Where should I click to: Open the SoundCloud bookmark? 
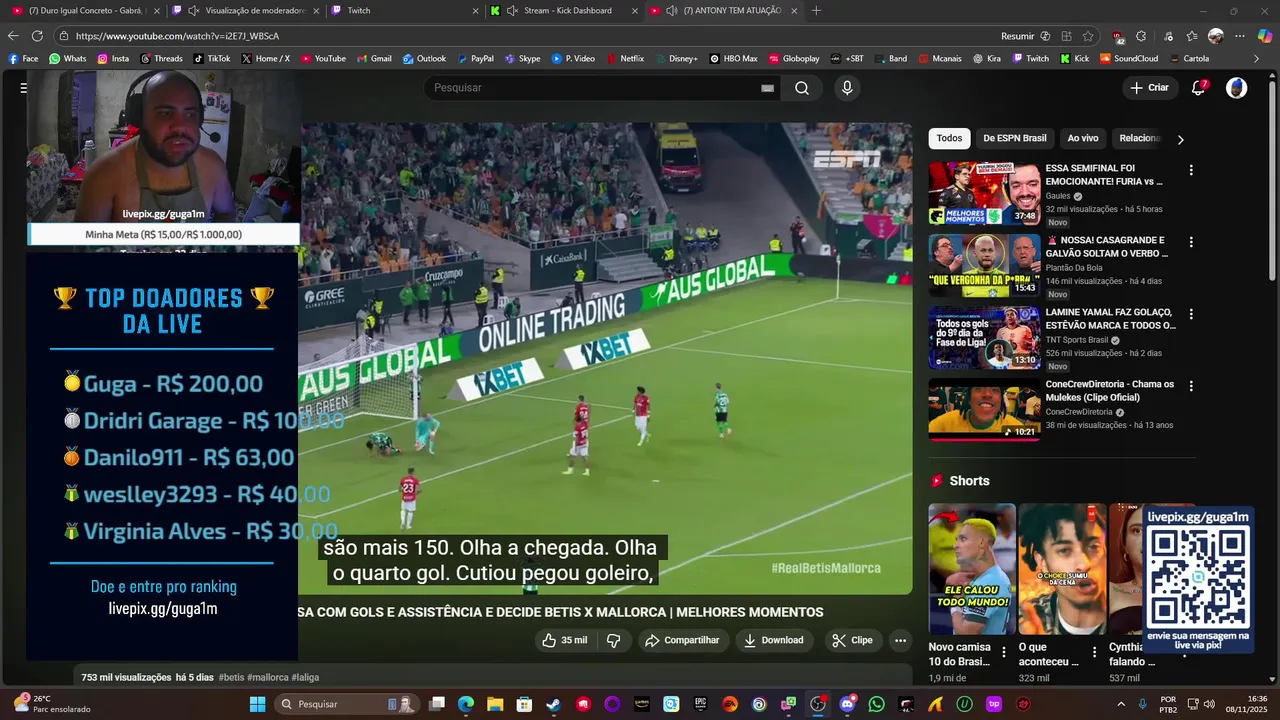tap(1129, 58)
